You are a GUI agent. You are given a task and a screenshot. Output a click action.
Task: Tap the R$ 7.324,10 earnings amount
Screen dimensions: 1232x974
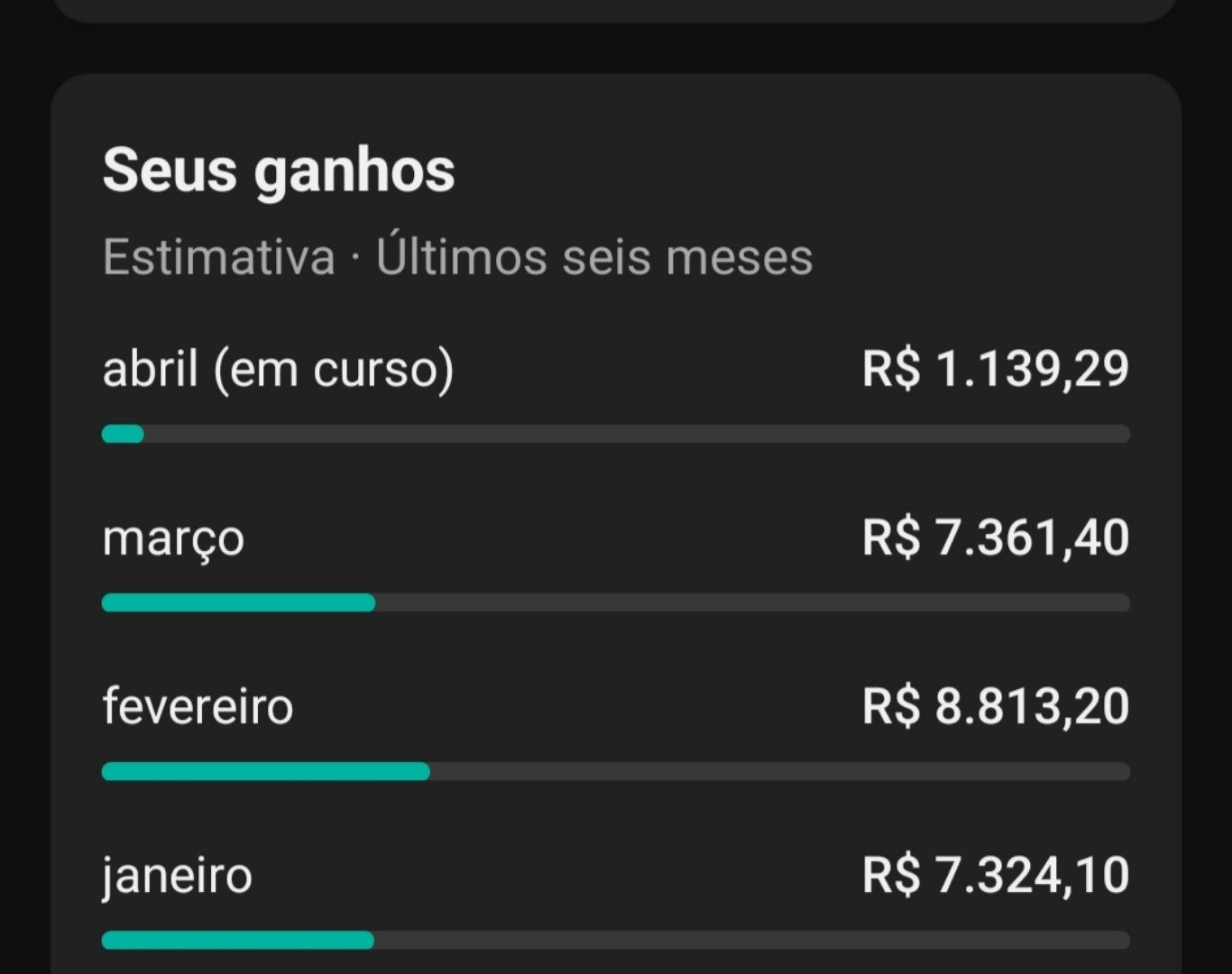[x=995, y=876]
